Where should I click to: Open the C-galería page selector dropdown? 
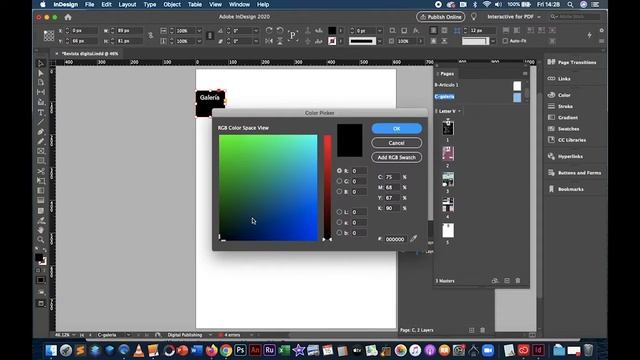pos(128,335)
